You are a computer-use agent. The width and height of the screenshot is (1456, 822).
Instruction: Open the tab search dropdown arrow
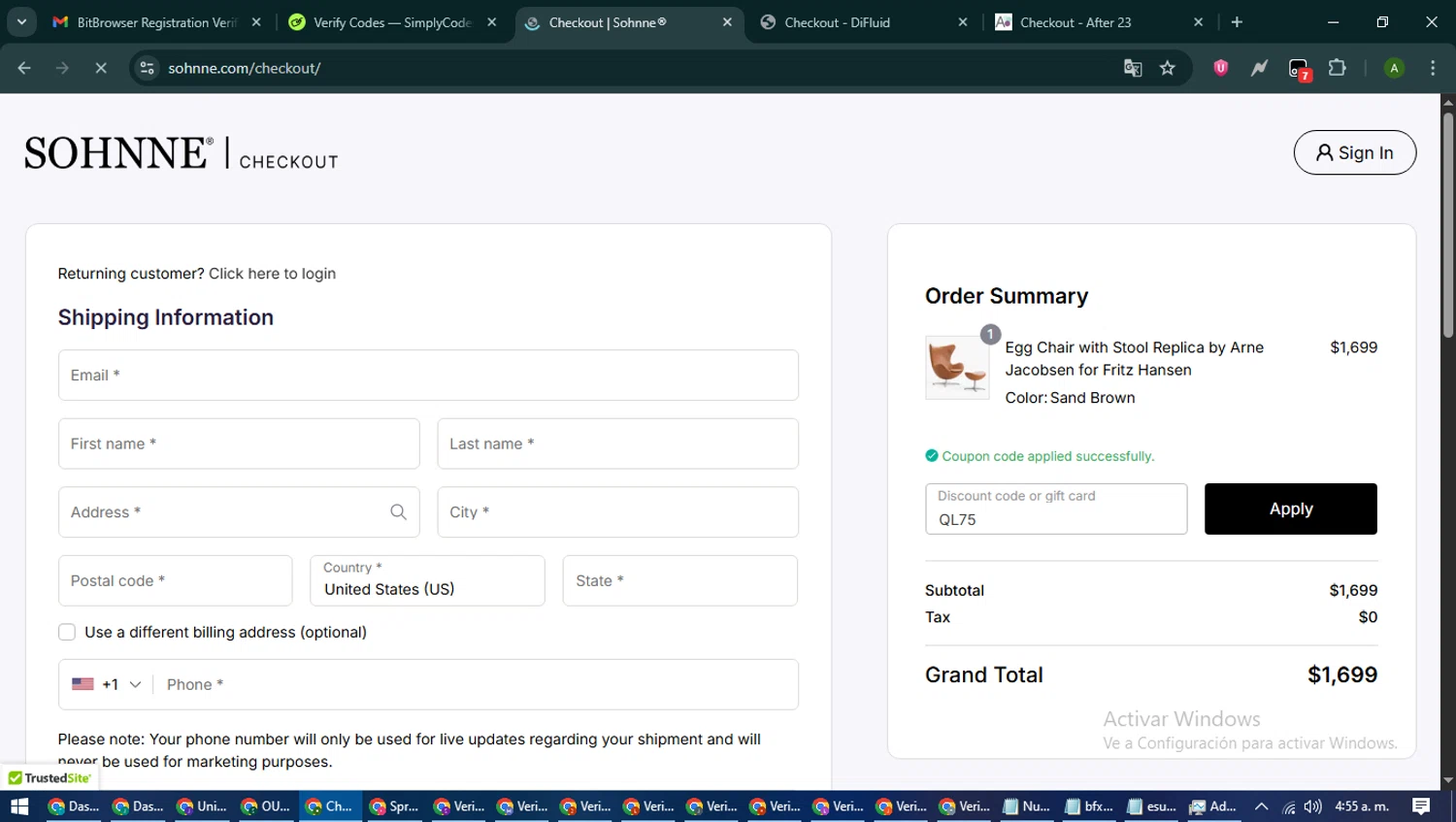pyautogui.click(x=21, y=21)
